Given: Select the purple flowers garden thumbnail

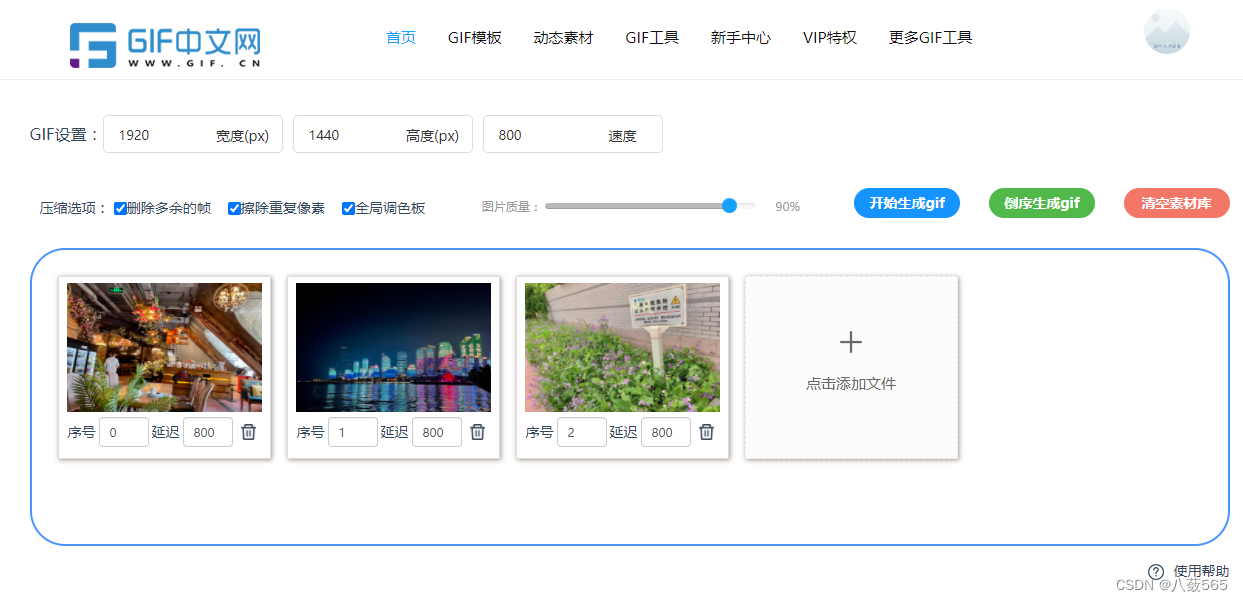Looking at the screenshot, I should tap(622, 347).
